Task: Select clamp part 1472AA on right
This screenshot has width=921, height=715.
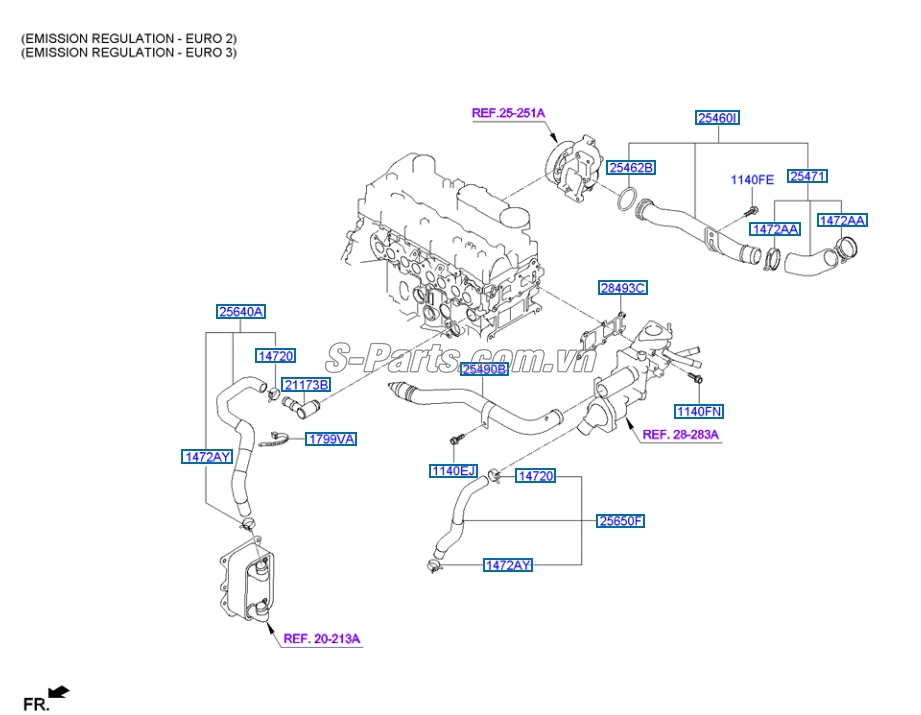Action: 777,230
